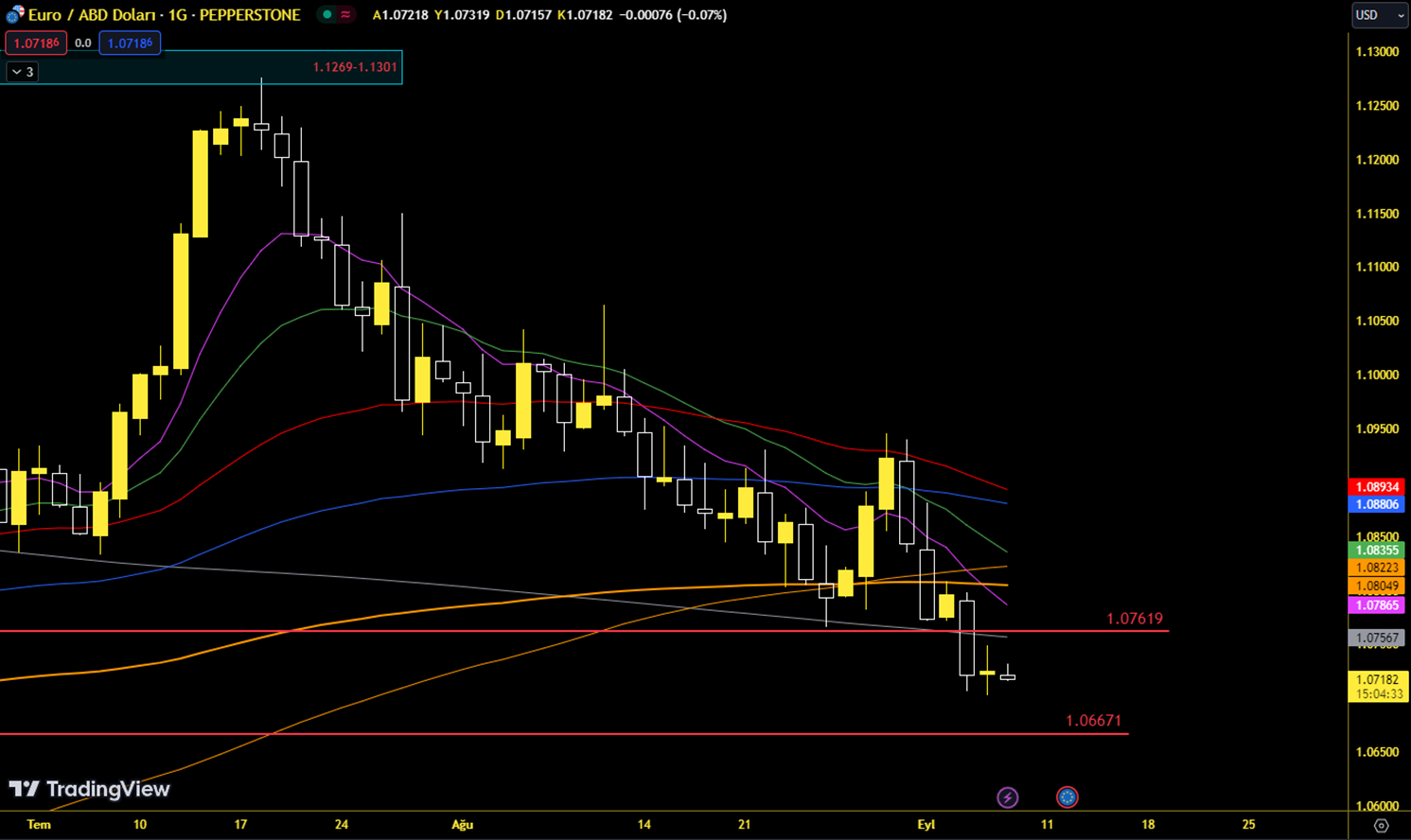
Task: Open chart settings hexagon icon
Action: pos(1381,826)
